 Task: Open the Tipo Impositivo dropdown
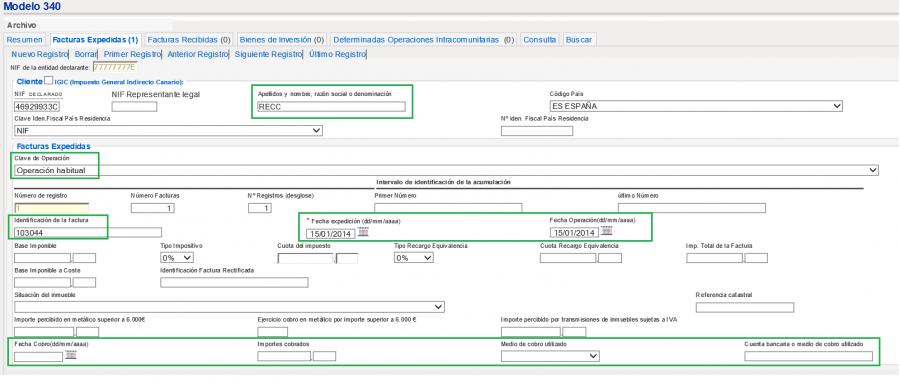177,258
